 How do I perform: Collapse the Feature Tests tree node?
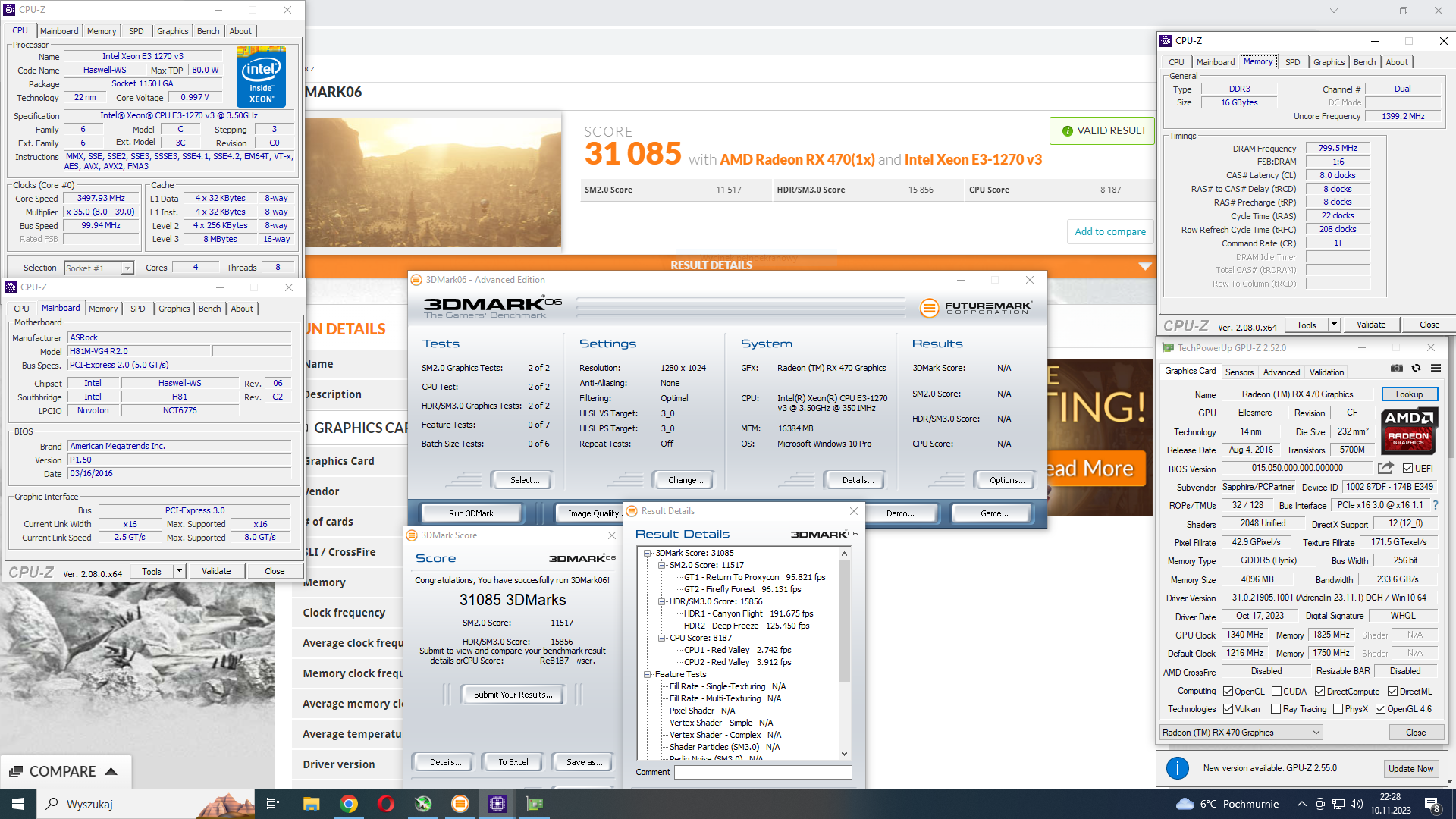tap(648, 674)
